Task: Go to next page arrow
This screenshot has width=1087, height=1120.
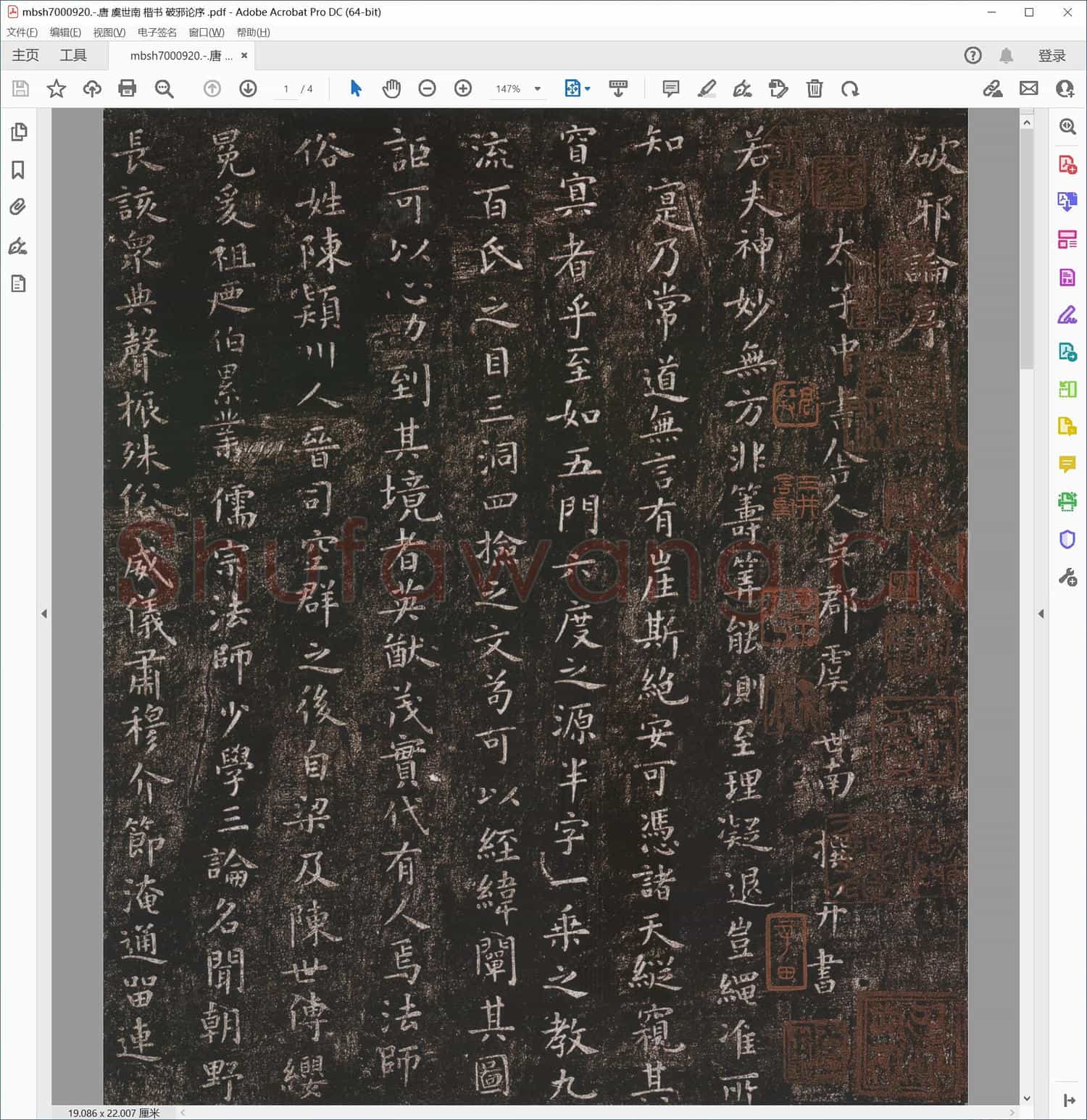Action: click(248, 88)
